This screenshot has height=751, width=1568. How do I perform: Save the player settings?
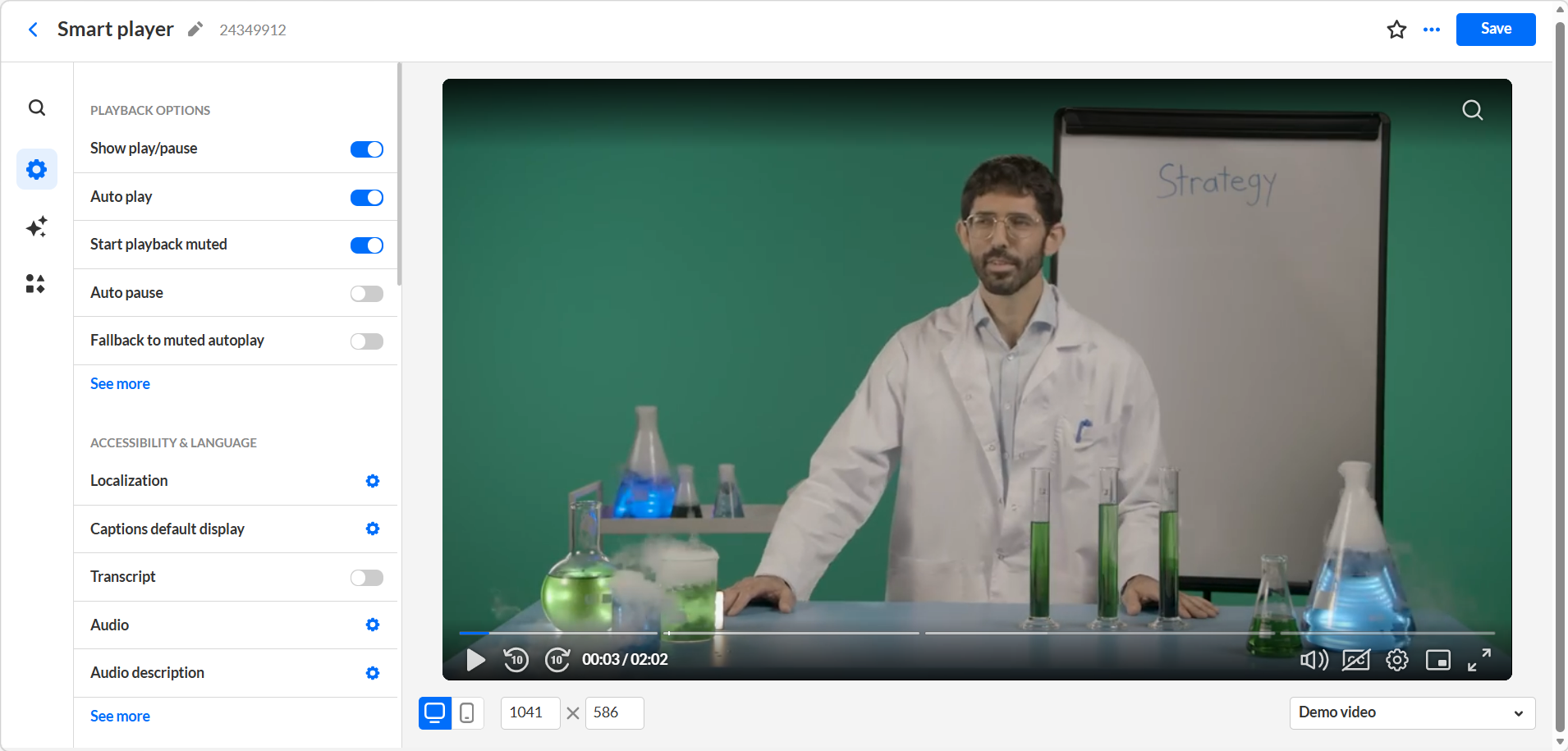[x=1496, y=30]
